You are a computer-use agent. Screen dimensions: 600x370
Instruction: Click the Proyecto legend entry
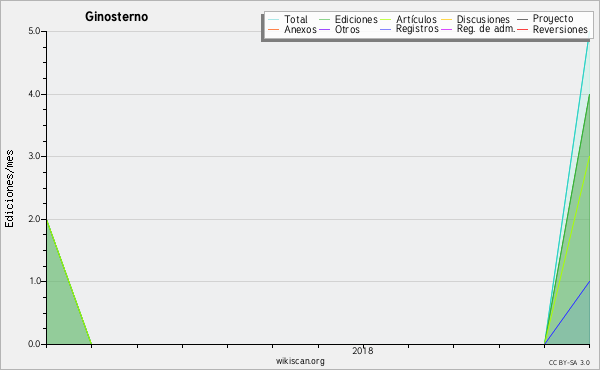(545, 18)
